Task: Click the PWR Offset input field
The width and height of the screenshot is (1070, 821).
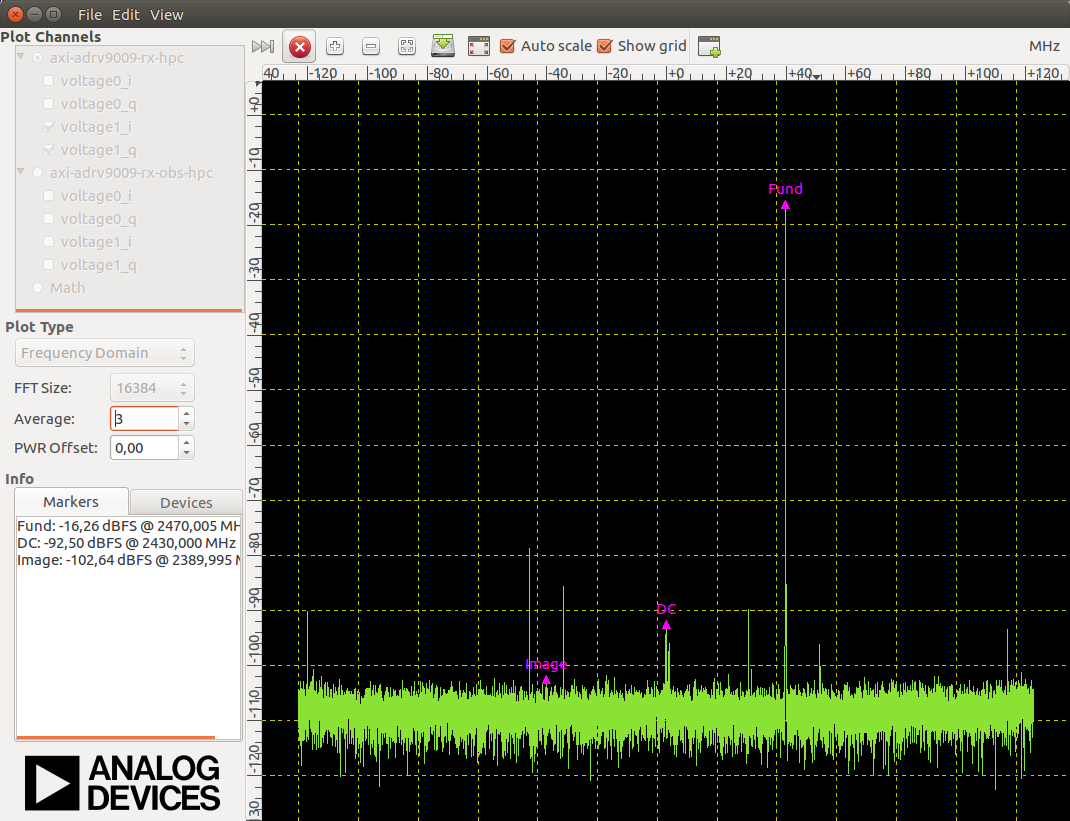Action: click(143, 447)
